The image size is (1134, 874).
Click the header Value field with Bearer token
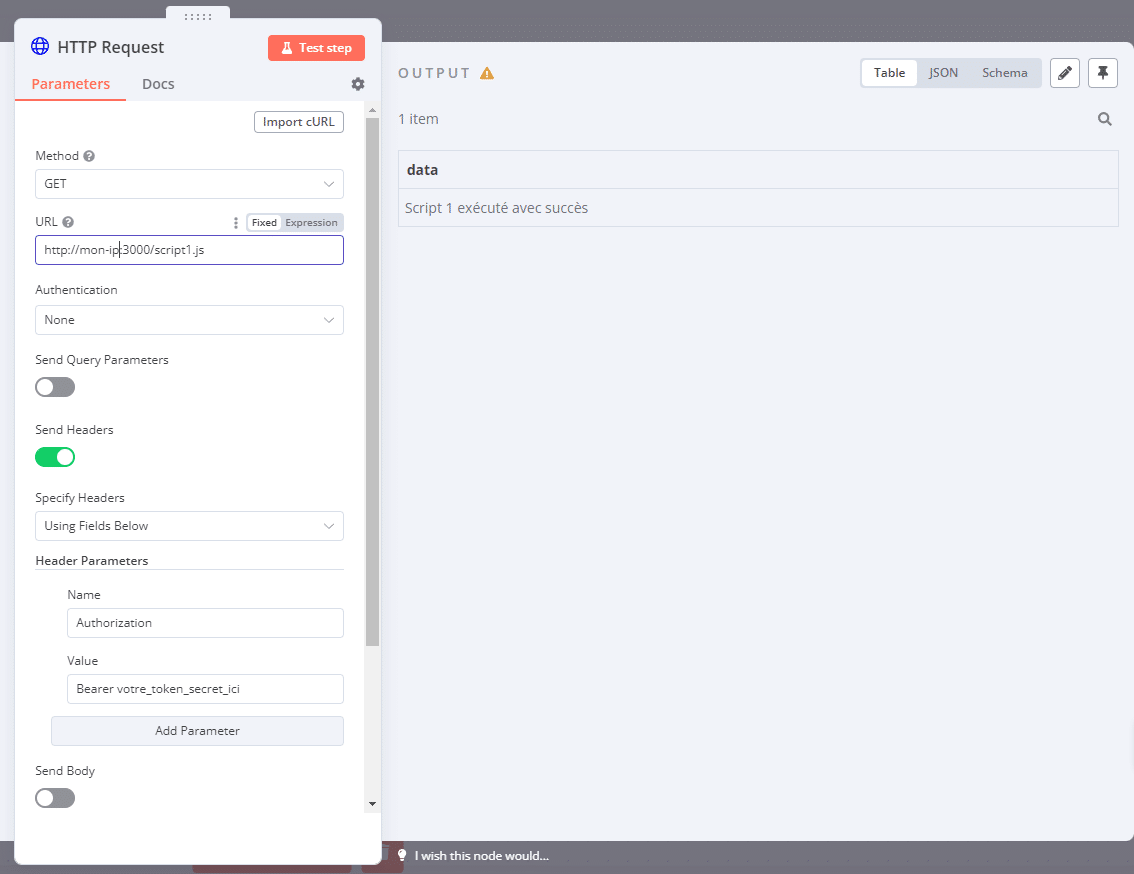click(205, 689)
